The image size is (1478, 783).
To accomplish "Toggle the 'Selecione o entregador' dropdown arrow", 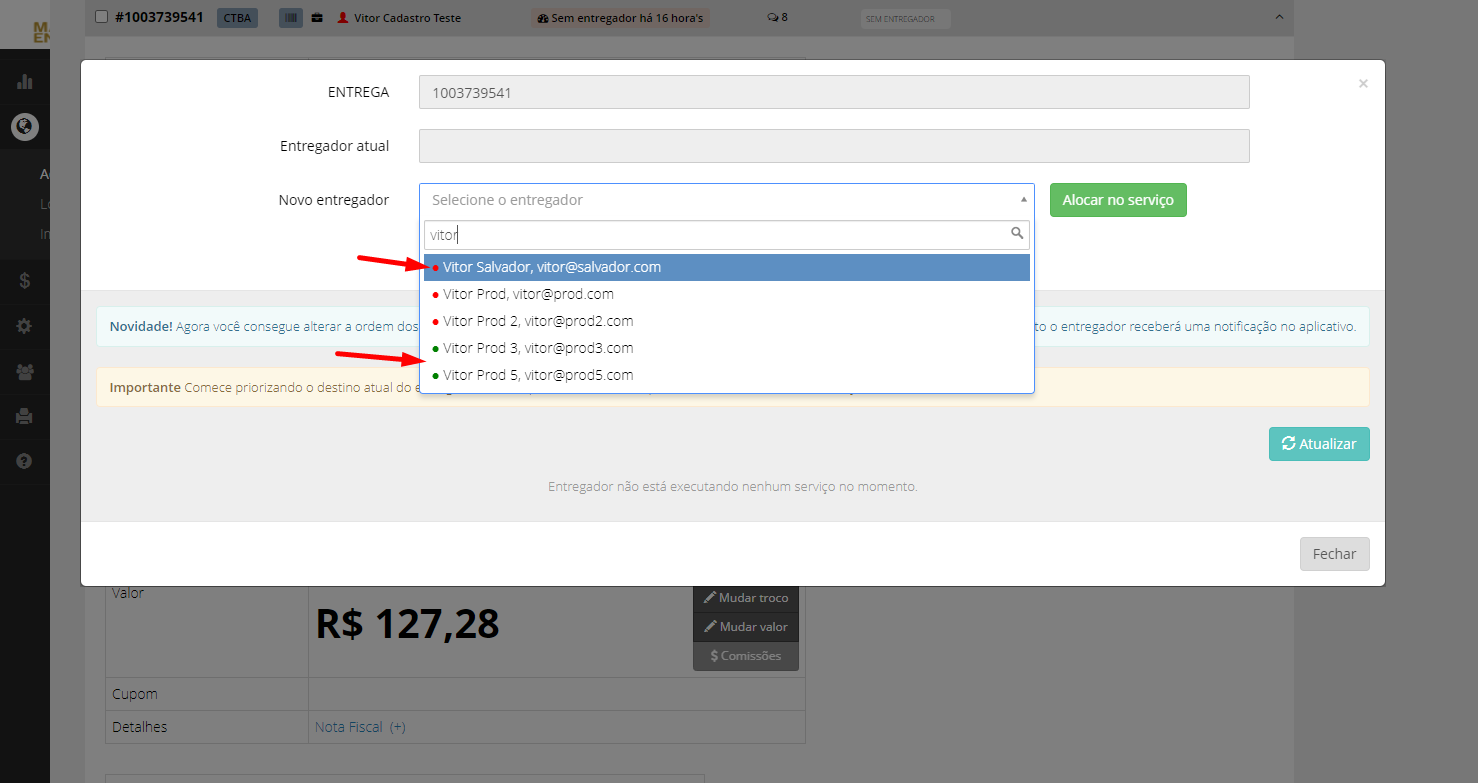I will (x=1023, y=199).
